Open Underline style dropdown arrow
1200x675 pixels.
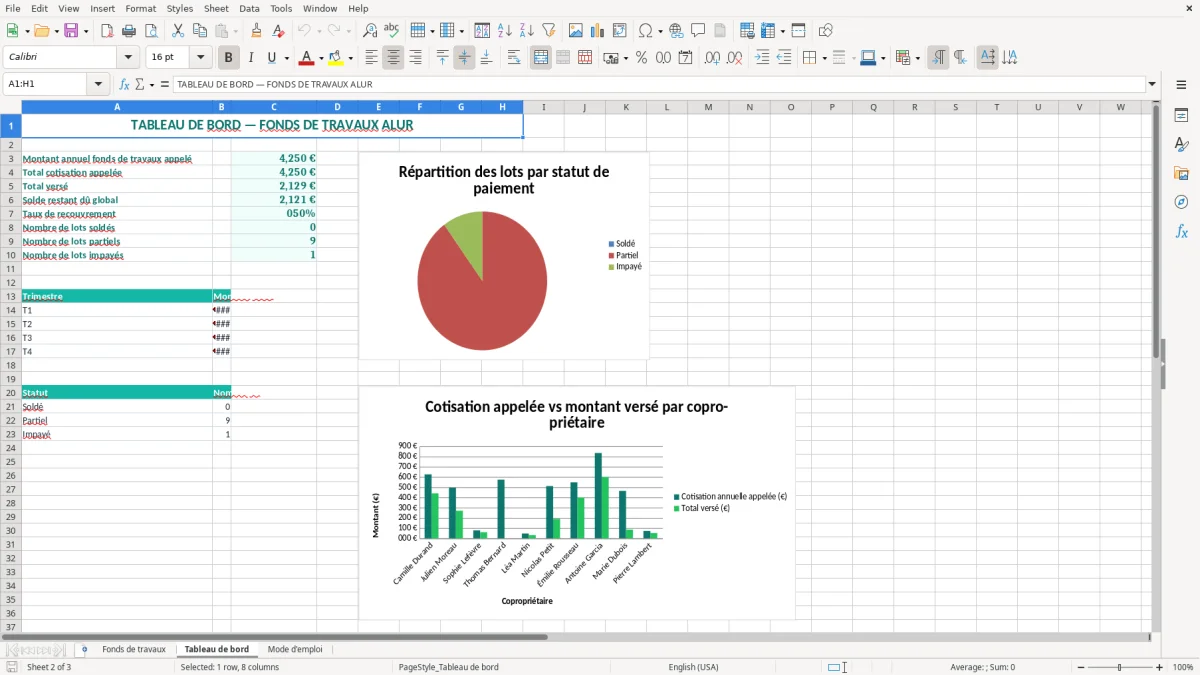click(286, 58)
